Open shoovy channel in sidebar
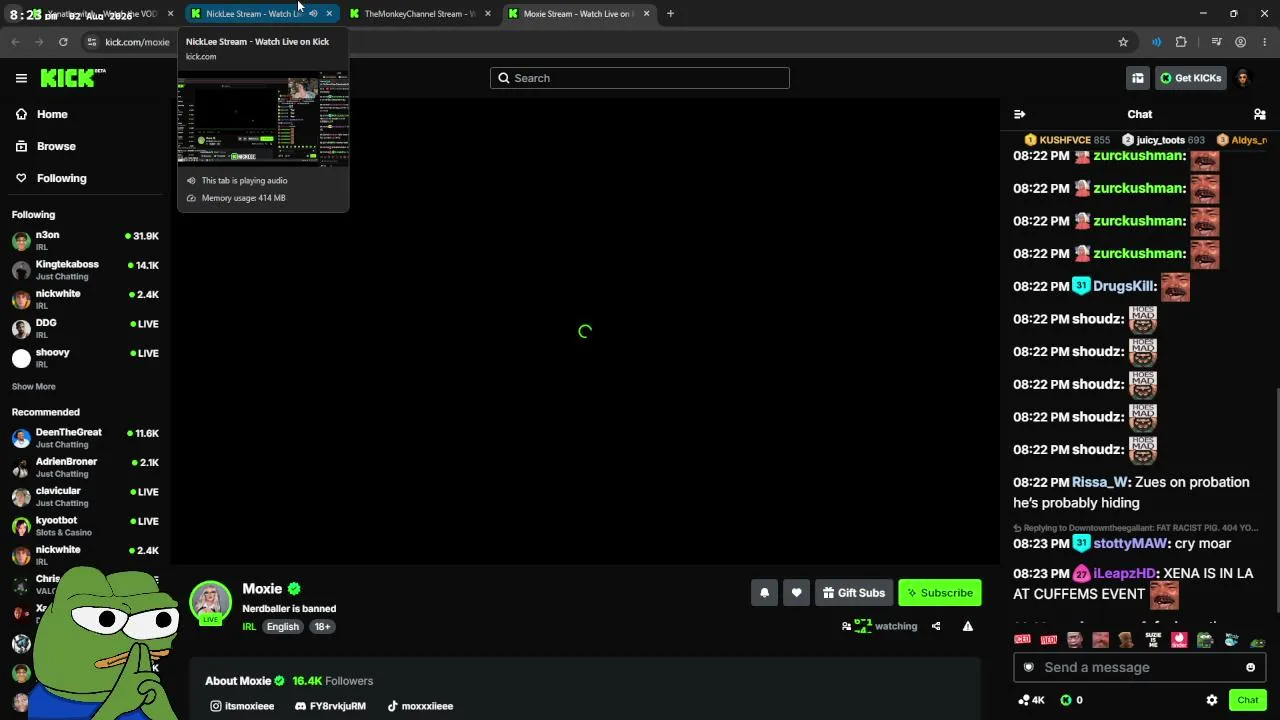1280x720 pixels. pyautogui.click(x=85, y=358)
